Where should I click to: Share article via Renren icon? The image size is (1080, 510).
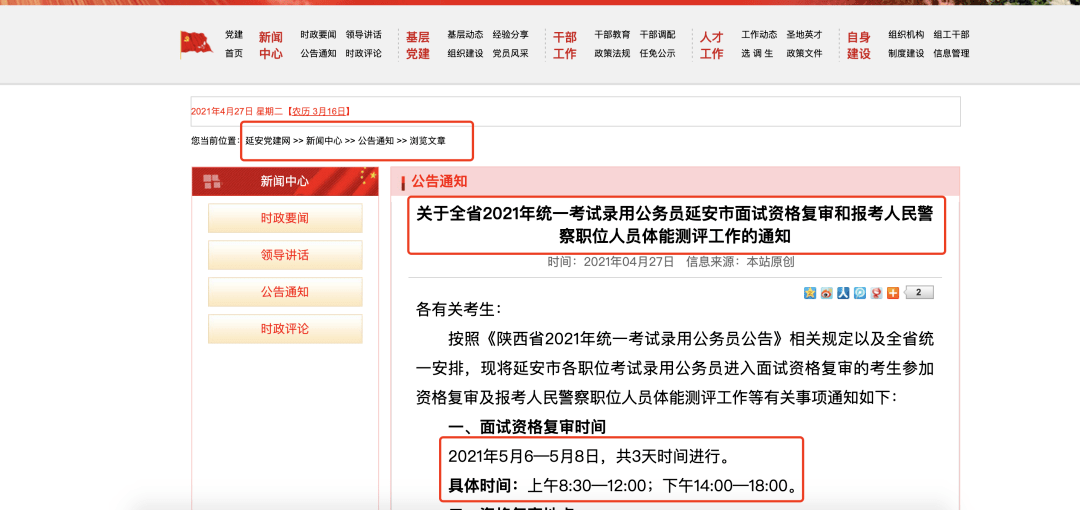pos(843,293)
